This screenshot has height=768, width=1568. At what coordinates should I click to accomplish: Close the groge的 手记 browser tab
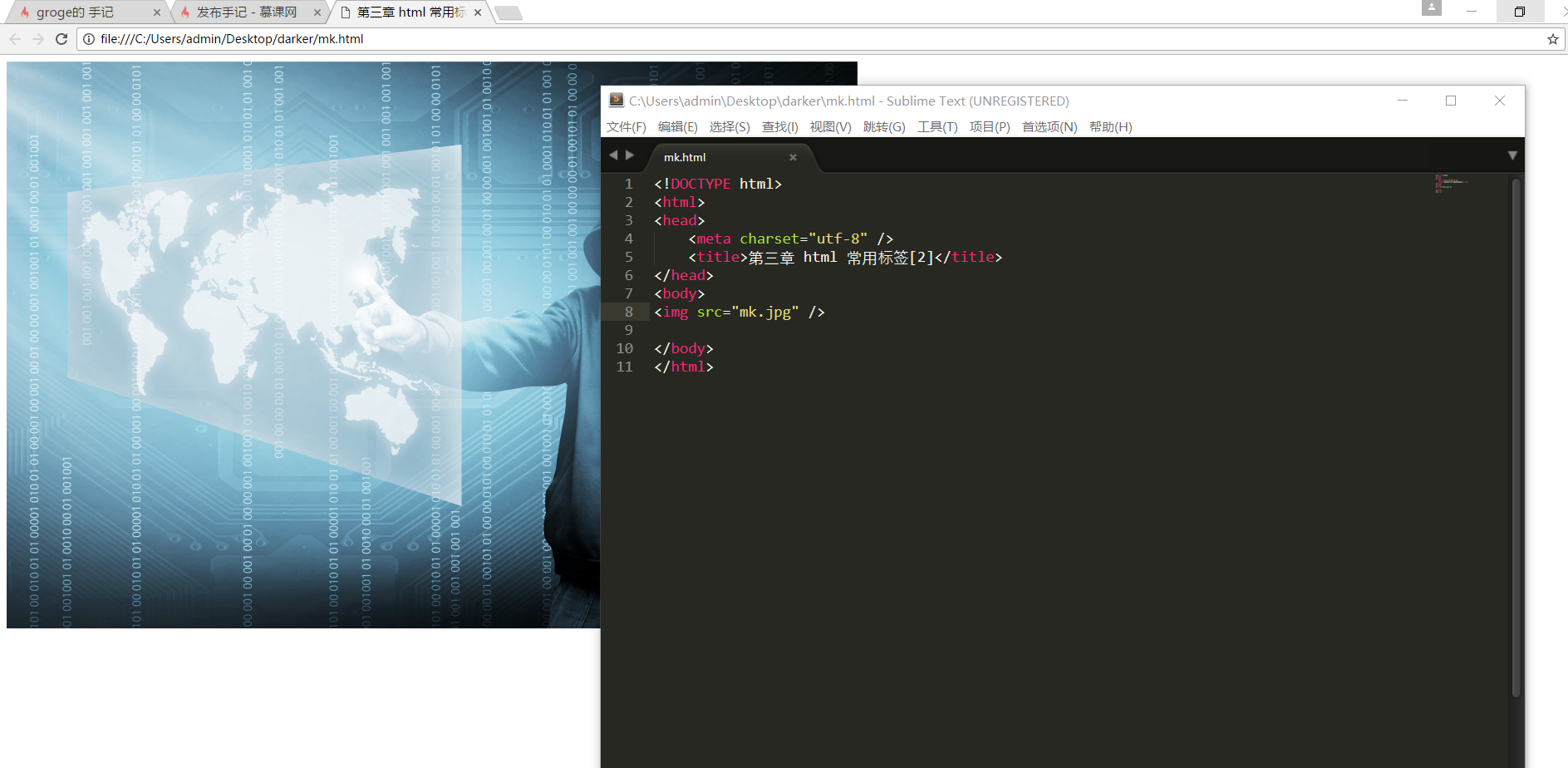[x=157, y=12]
